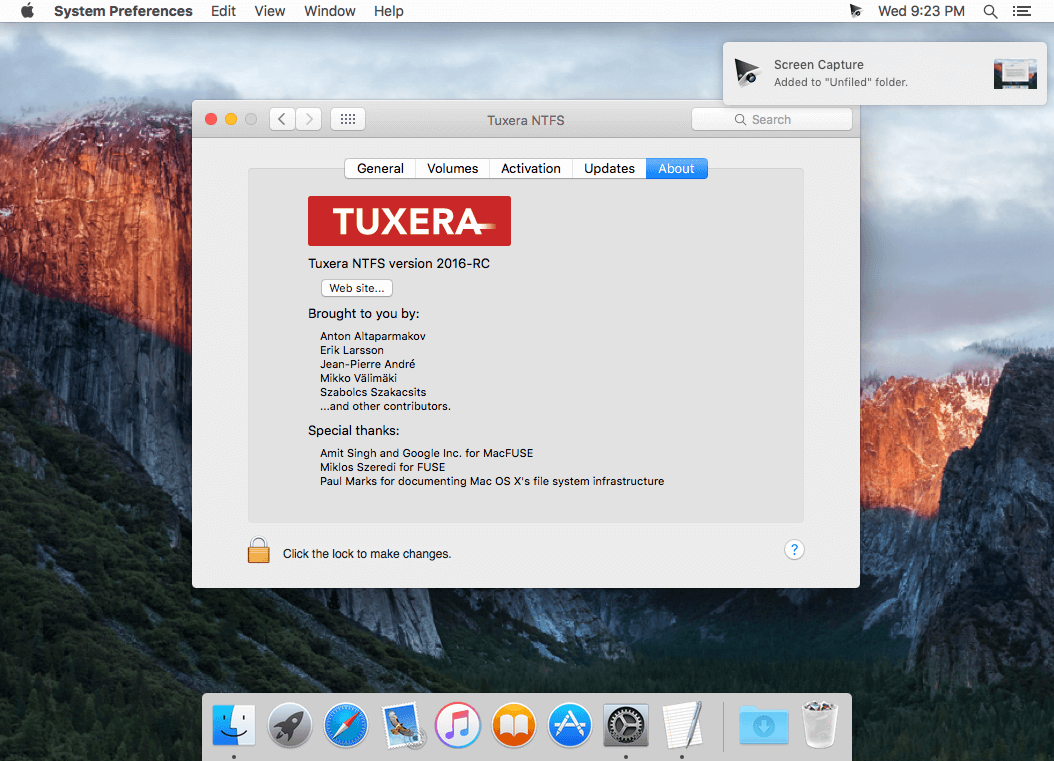
Task: Click the Search field in Tuxera NTFS window
Action: [772, 119]
